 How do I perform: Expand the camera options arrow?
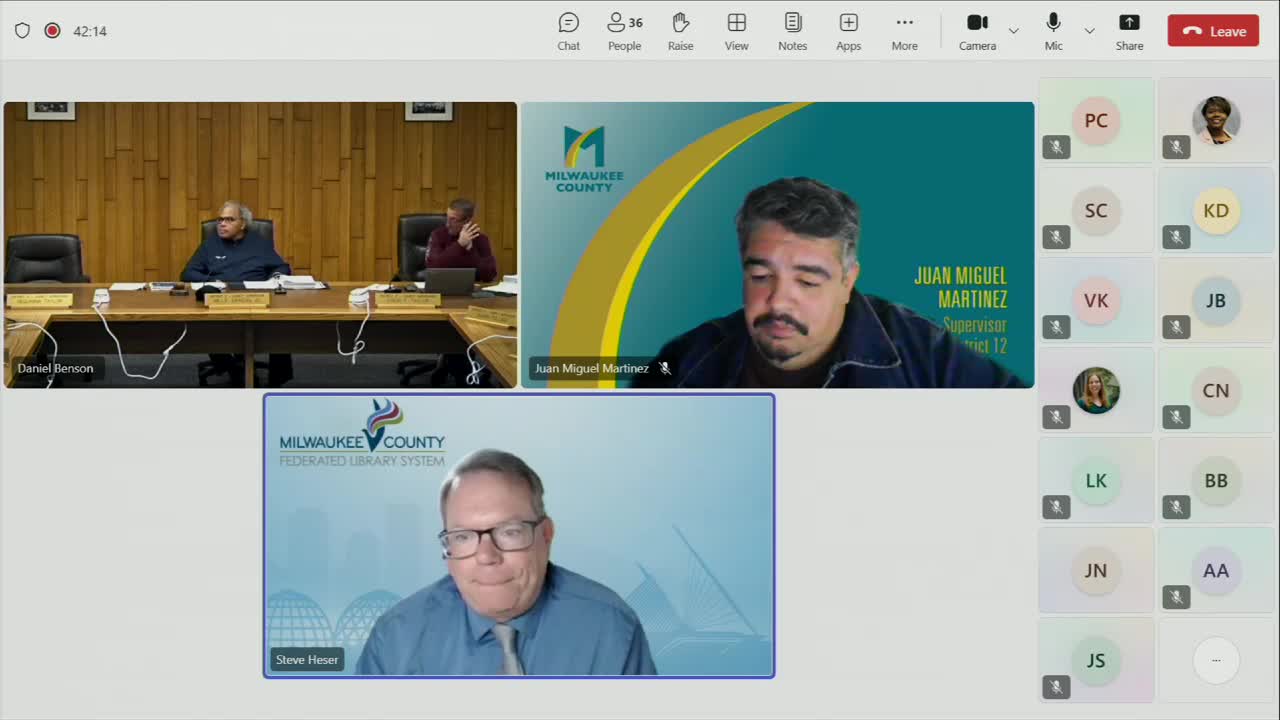click(x=1014, y=31)
